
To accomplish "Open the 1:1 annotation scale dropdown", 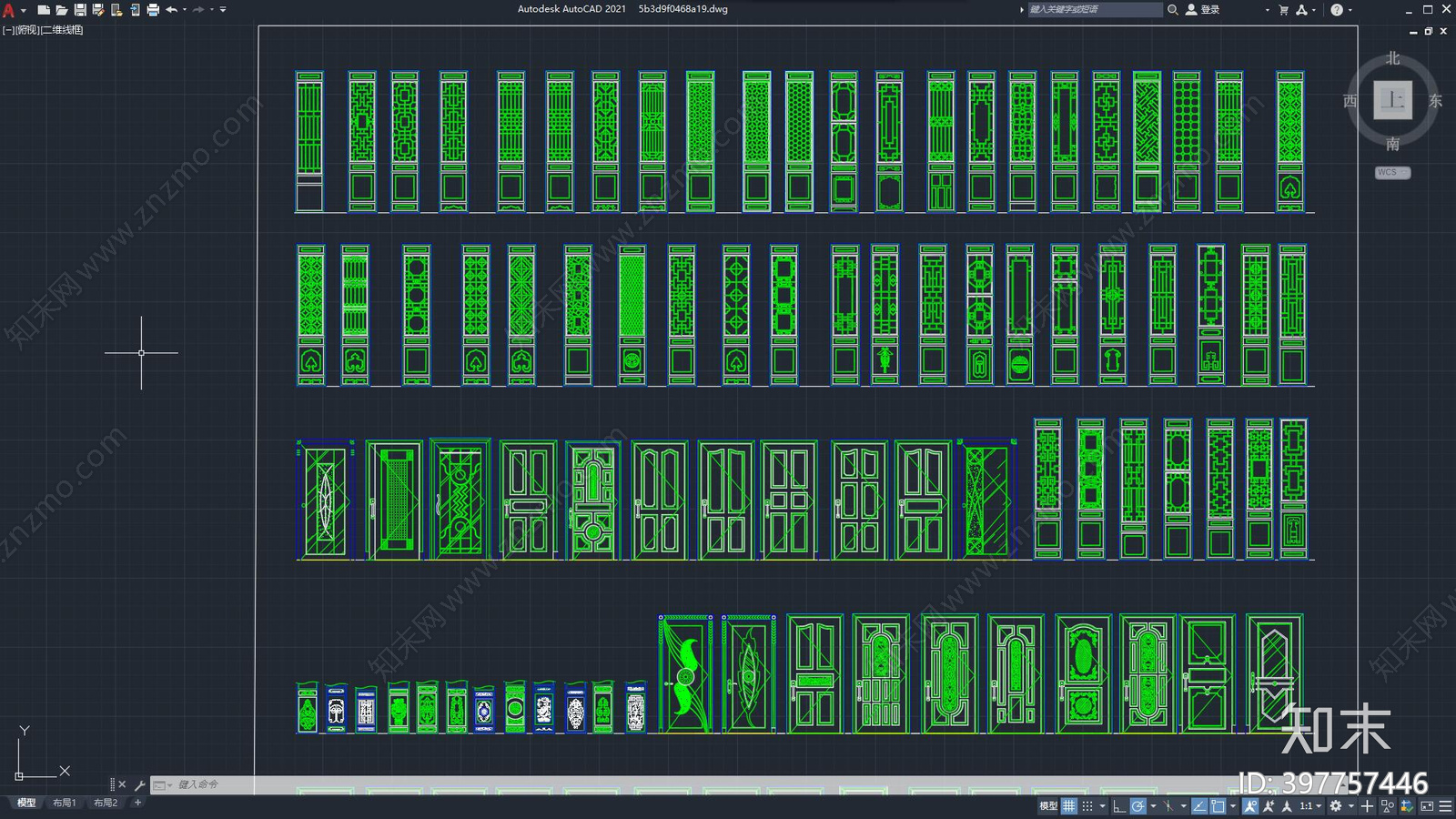I will [1311, 806].
